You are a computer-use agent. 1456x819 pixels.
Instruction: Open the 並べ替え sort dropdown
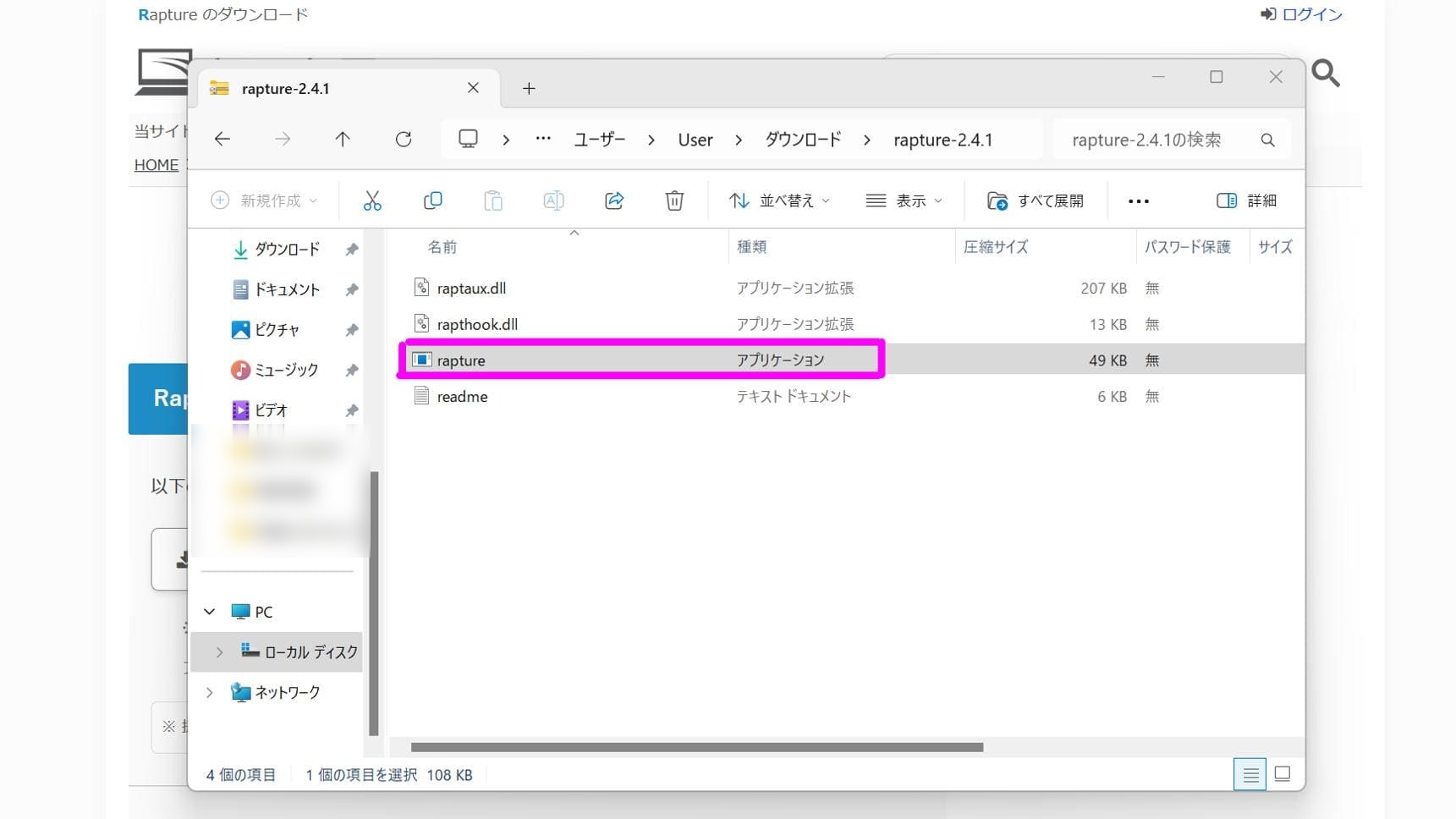pos(779,201)
